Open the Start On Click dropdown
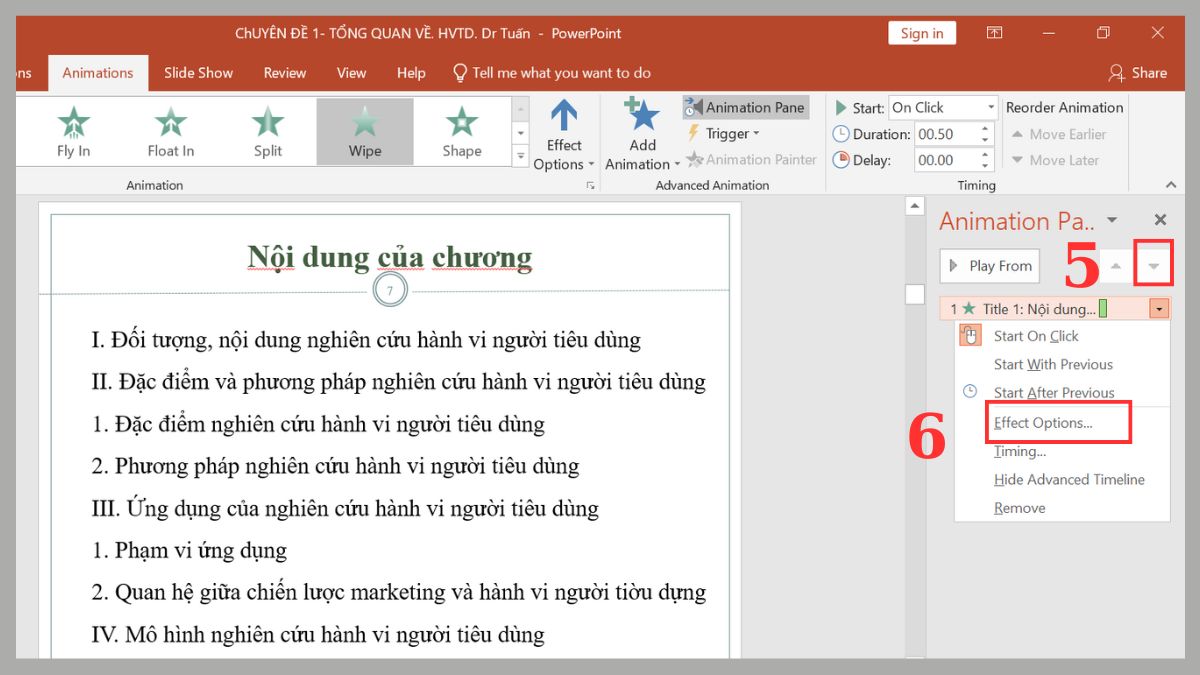This screenshot has width=1200, height=675. 991,107
